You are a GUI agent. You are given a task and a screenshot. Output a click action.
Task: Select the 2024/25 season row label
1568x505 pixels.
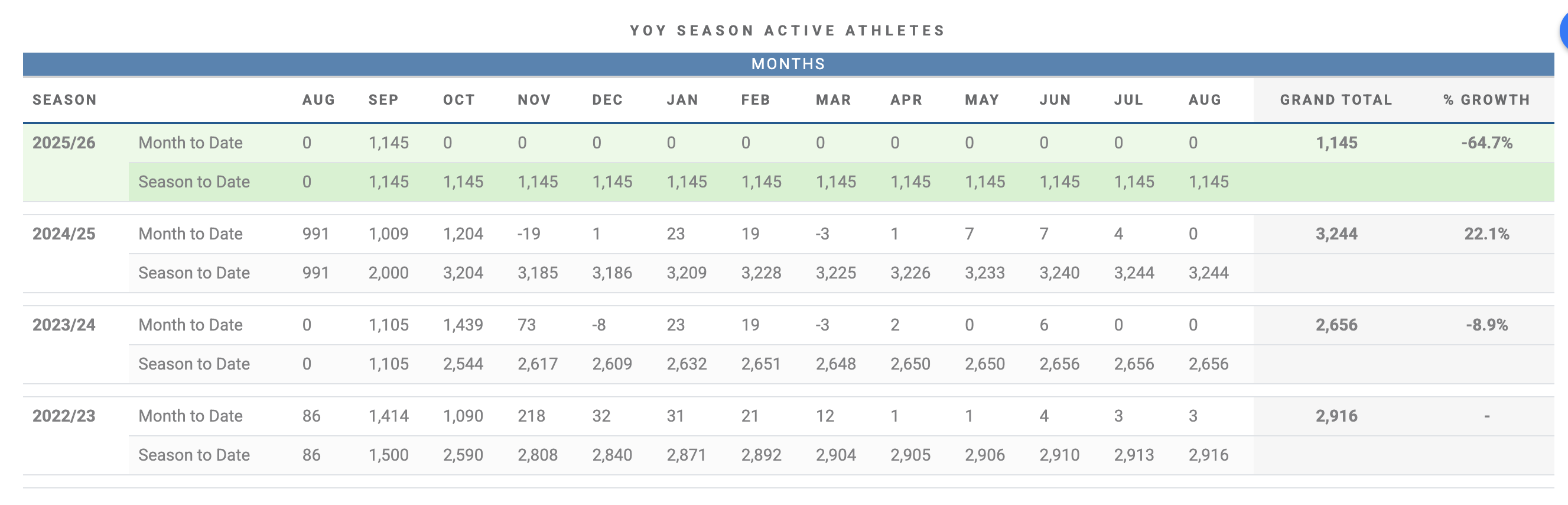tap(64, 234)
